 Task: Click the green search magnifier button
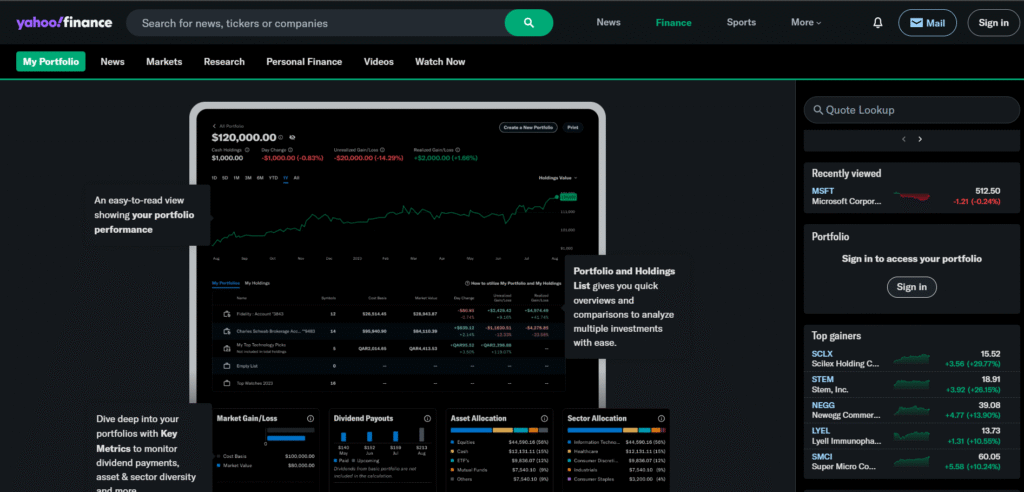pos(529,23)
